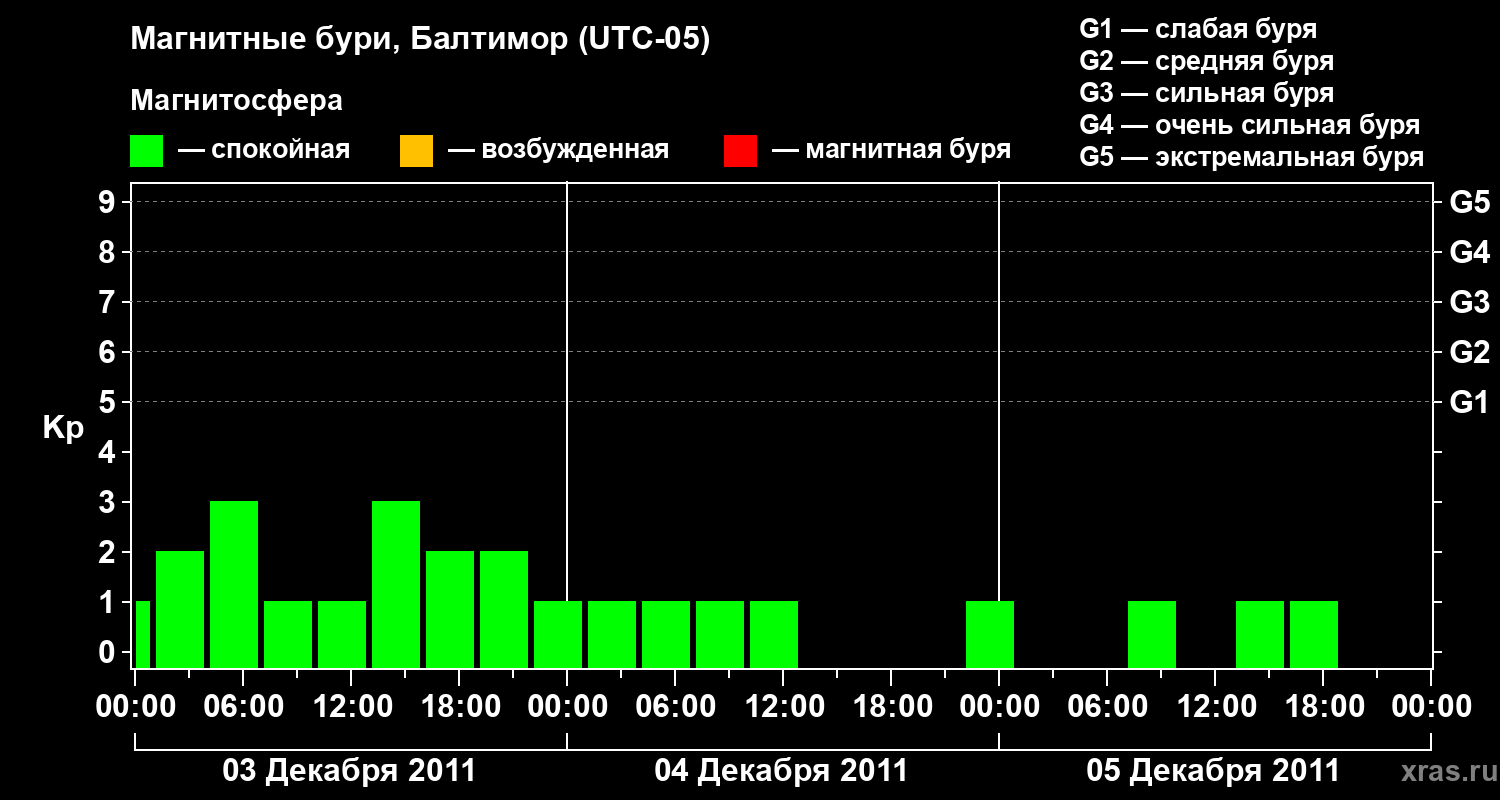Screen dimensions: 1500x800
Task: Click the Kp 2 bar 01:00–04:00 on 03 Декабря
Action: point(180,609)
